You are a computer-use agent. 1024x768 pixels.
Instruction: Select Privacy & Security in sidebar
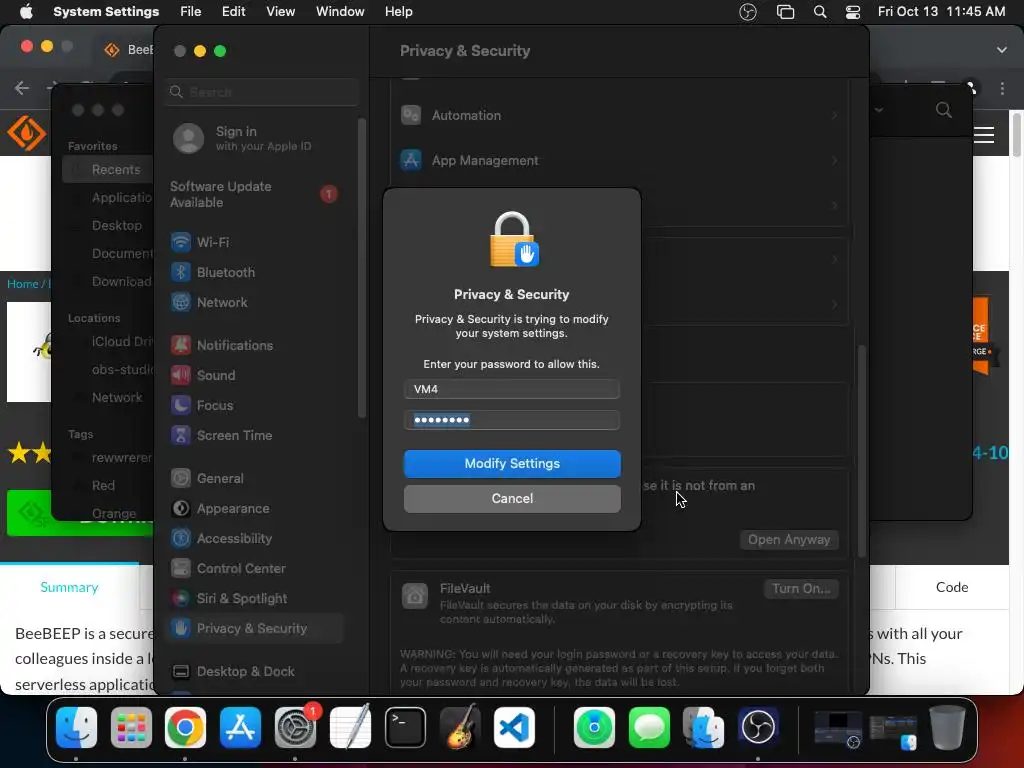click(255, 629)
